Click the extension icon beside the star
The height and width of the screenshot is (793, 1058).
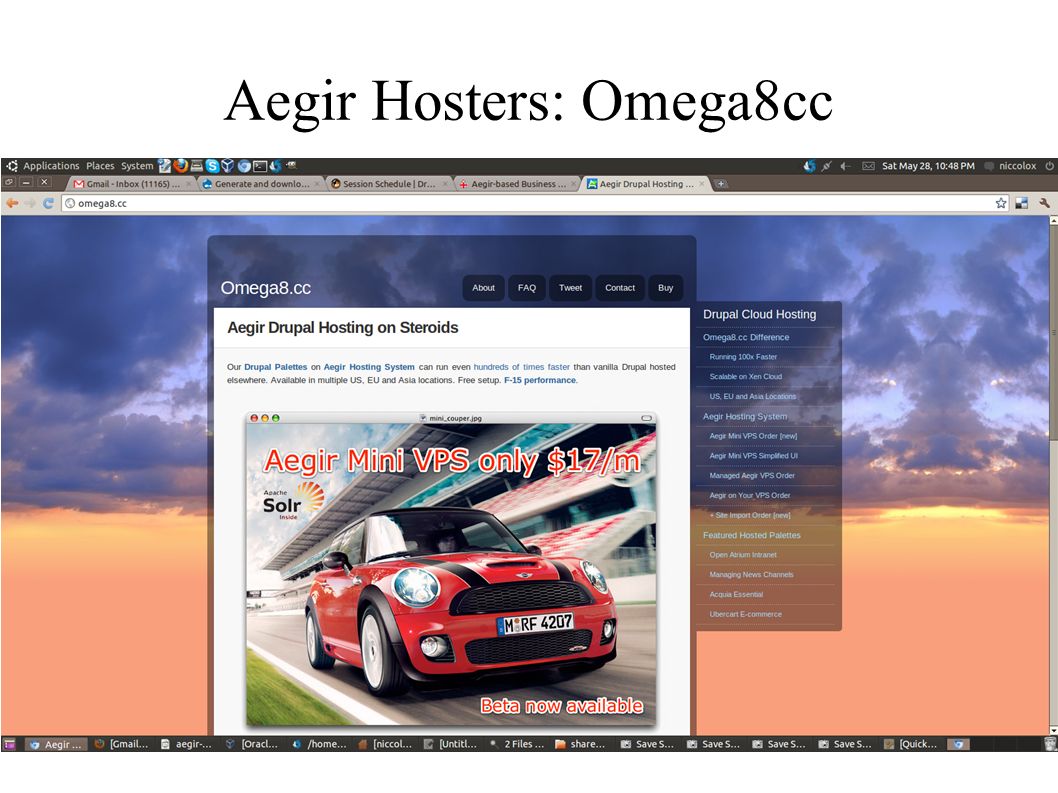pos(1022,203)
